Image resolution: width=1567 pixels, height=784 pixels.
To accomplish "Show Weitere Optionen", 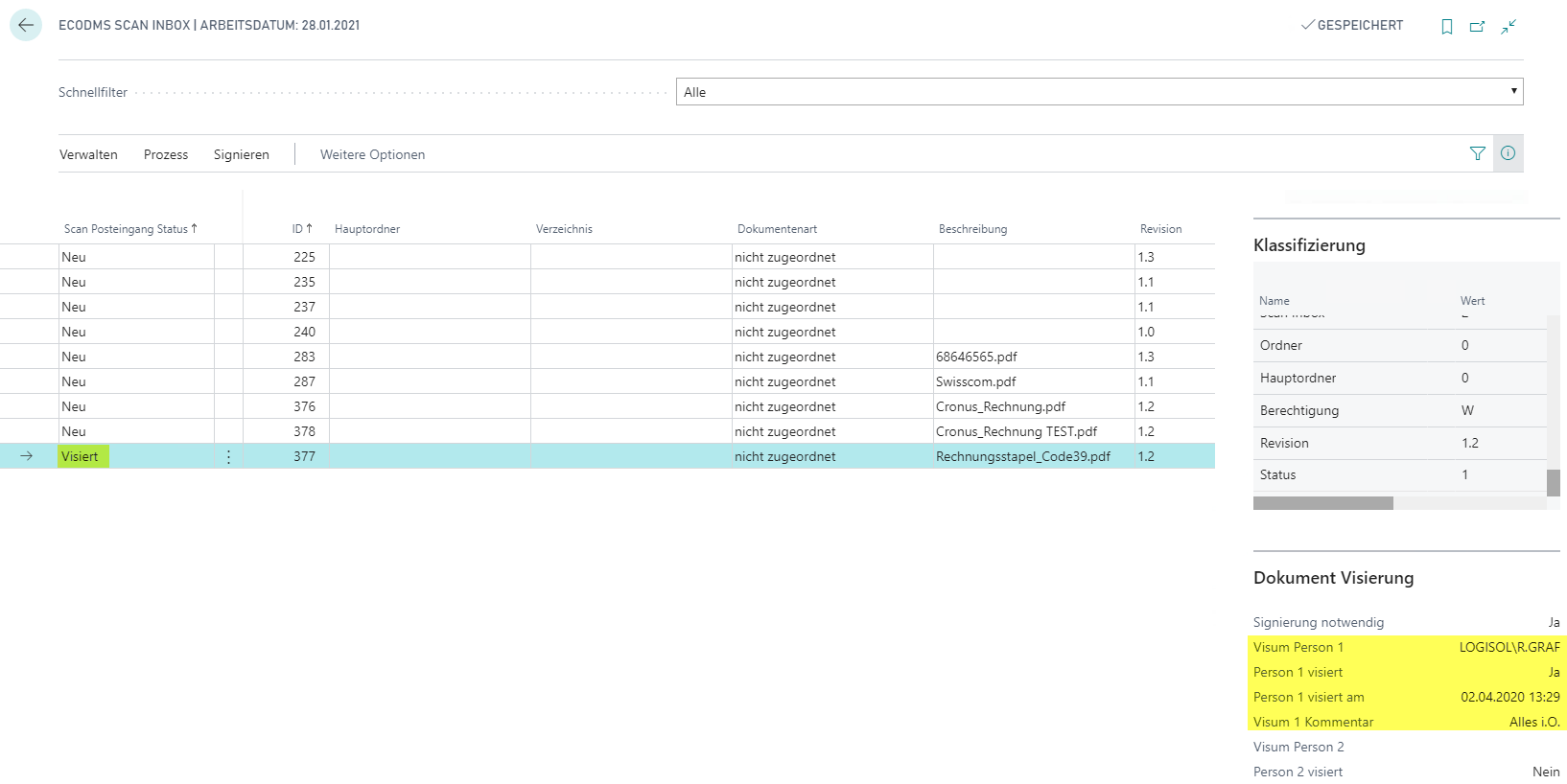I will (x=372, y=154).
